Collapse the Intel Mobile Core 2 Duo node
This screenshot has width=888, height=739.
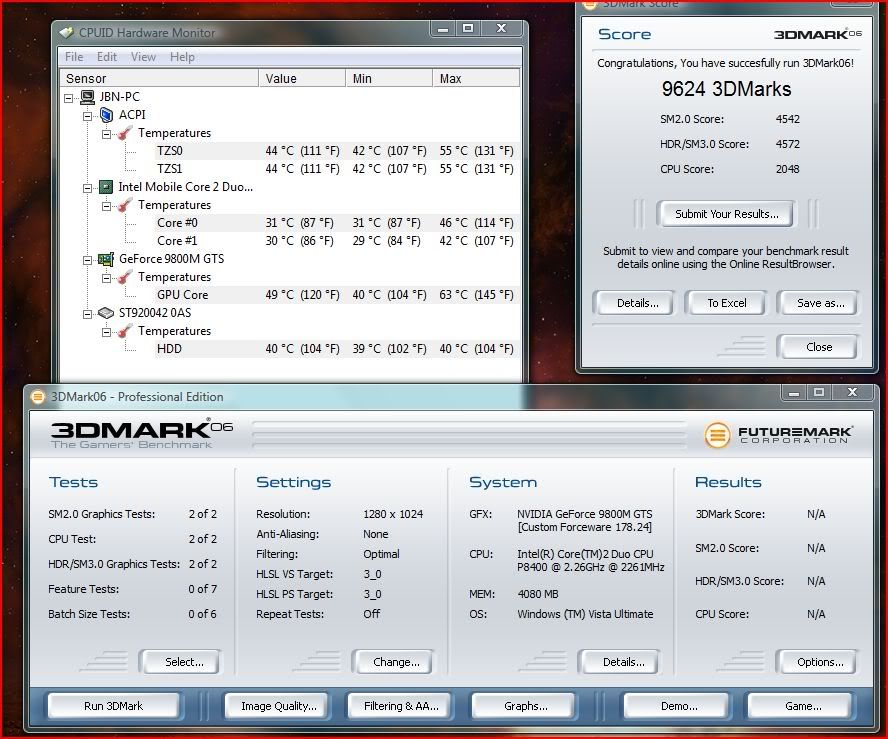87,188
